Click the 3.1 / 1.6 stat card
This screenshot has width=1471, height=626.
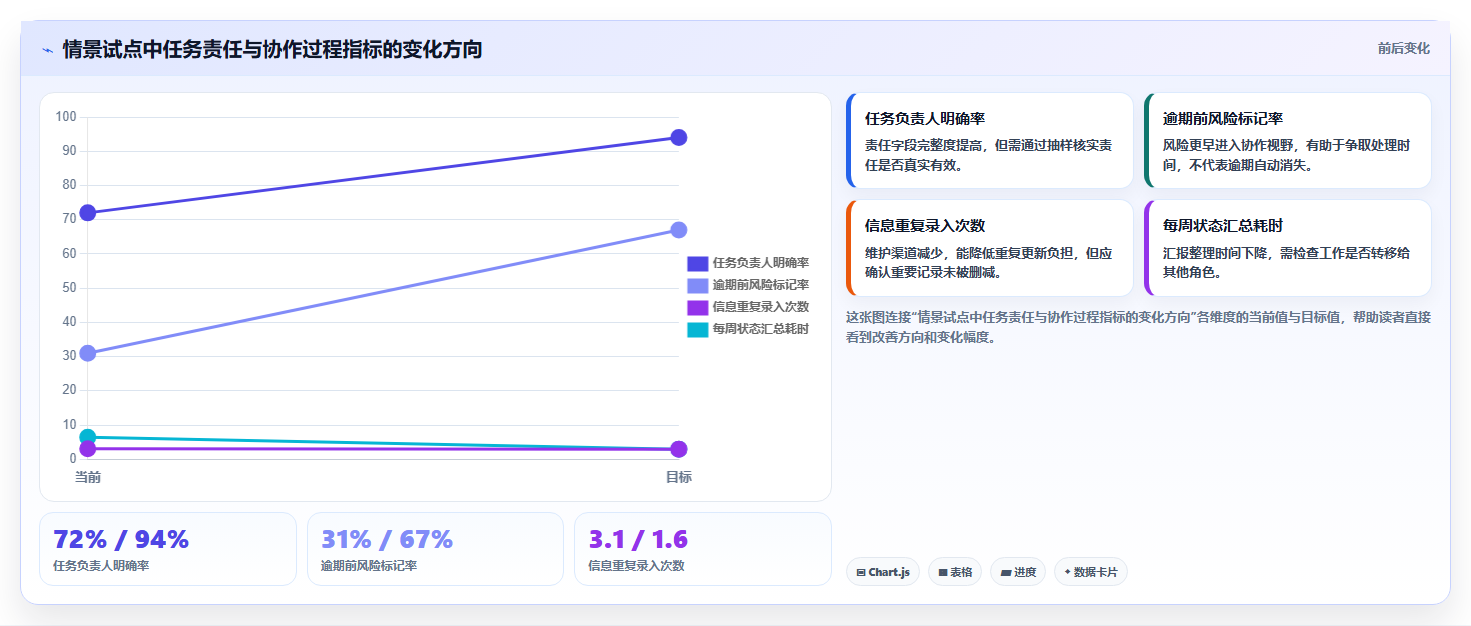click(703, 549)
